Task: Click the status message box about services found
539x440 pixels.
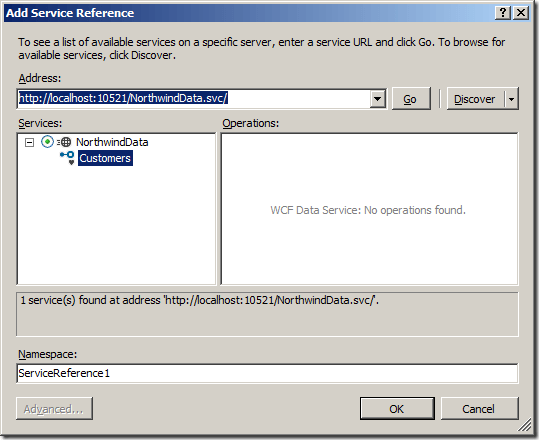Action: (x=267, y=314)
